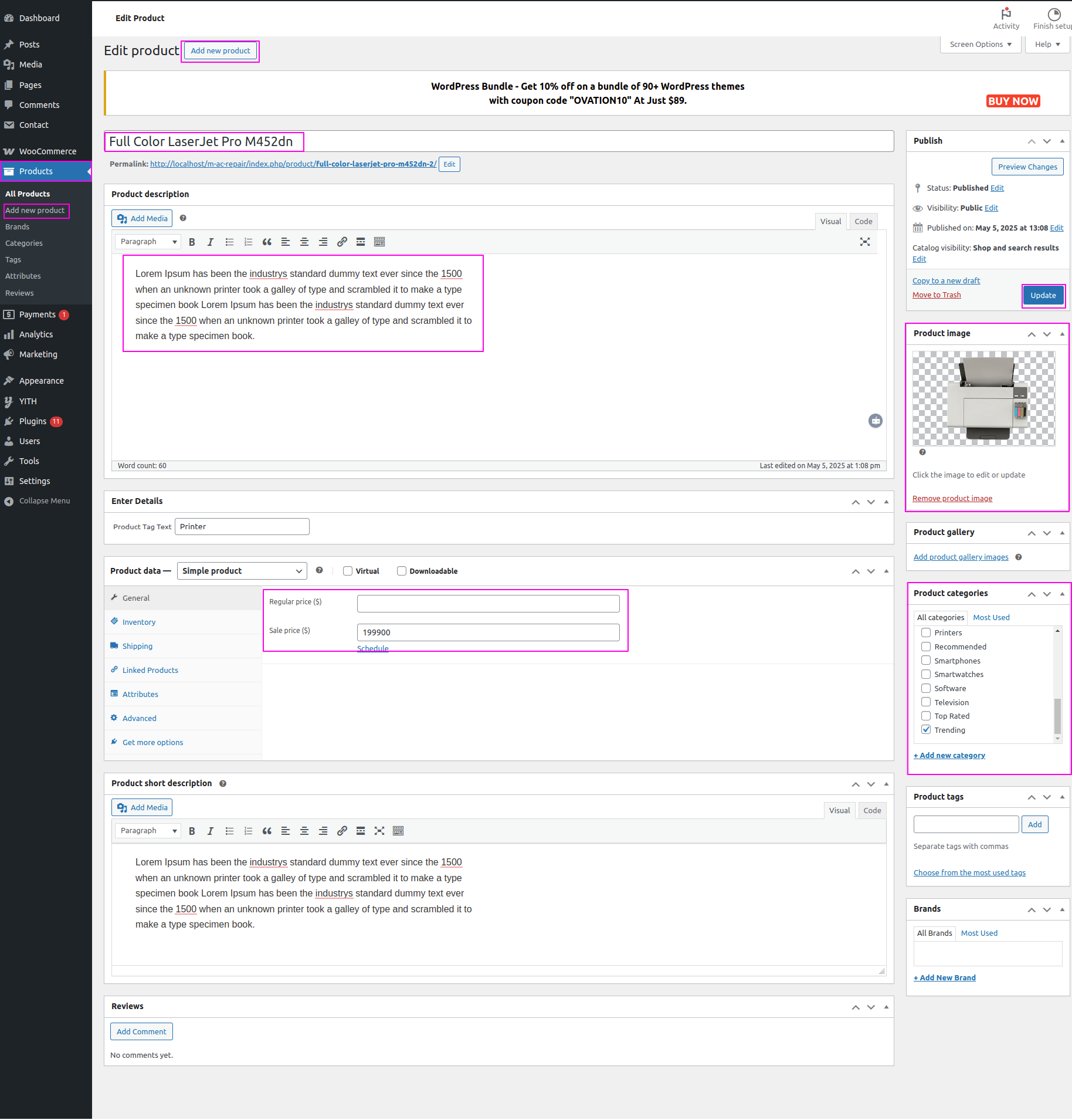Switch product description editor to Code tab
The height and width of the screenshot is (1120, 1072).
[x=863, y=221]
